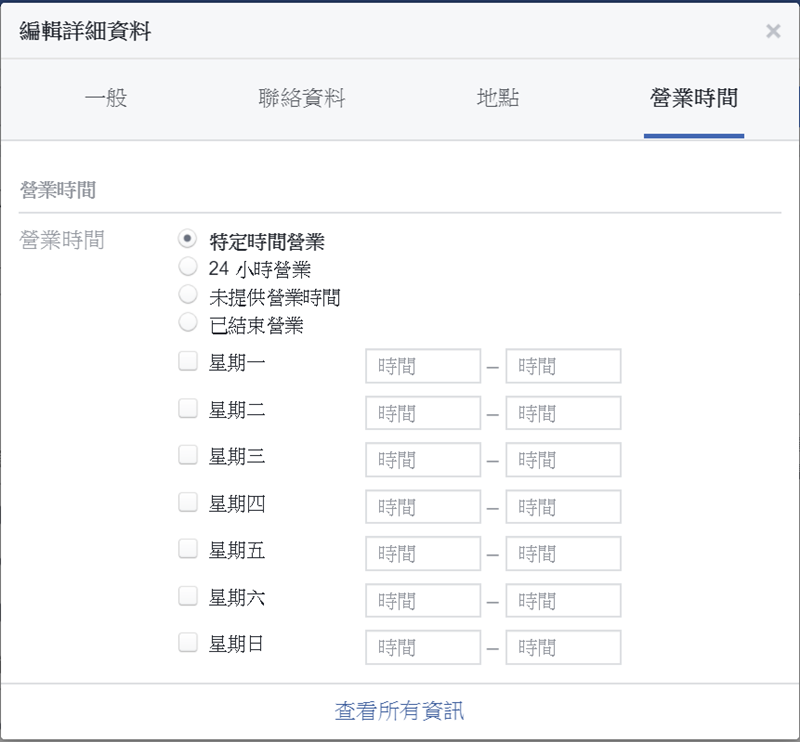Image resolution: width=800 pixels, height=742 pixels.
Task: Select the 營業時間 tab
Action: pyautogui.click(x=694, y=98)
